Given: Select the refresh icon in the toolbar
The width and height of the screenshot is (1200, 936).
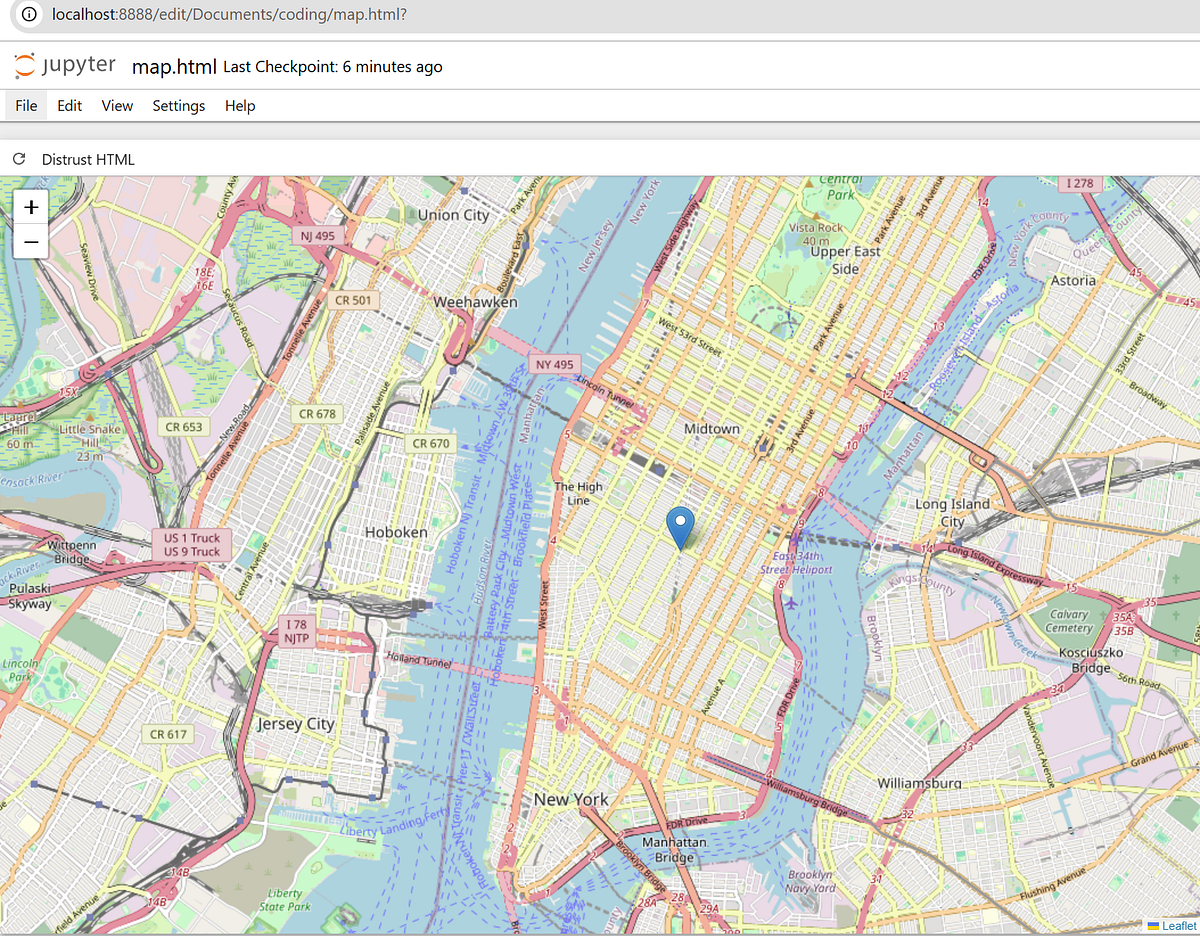Looking at the screenshot, I should coord(18,158).
